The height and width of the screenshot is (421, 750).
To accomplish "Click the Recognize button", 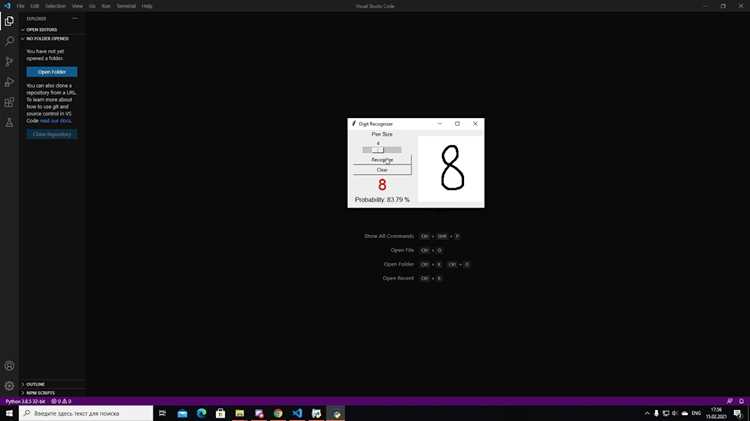I will coord(382,160).
